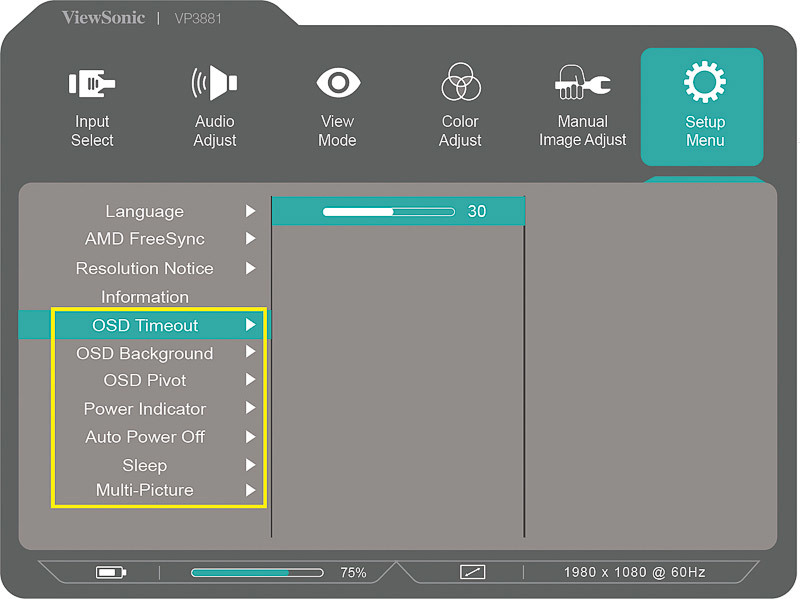Select the OSD Background item

click(x=144, y=353)
